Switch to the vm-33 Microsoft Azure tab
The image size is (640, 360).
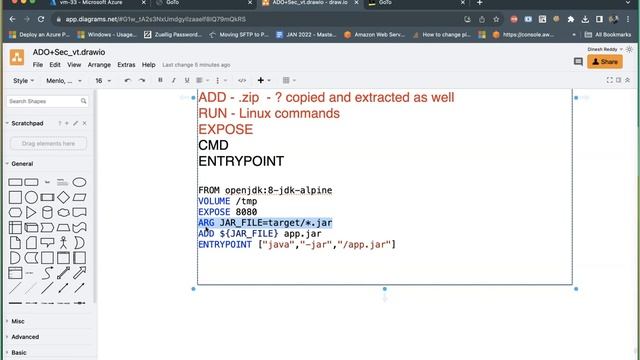point(91,3)
